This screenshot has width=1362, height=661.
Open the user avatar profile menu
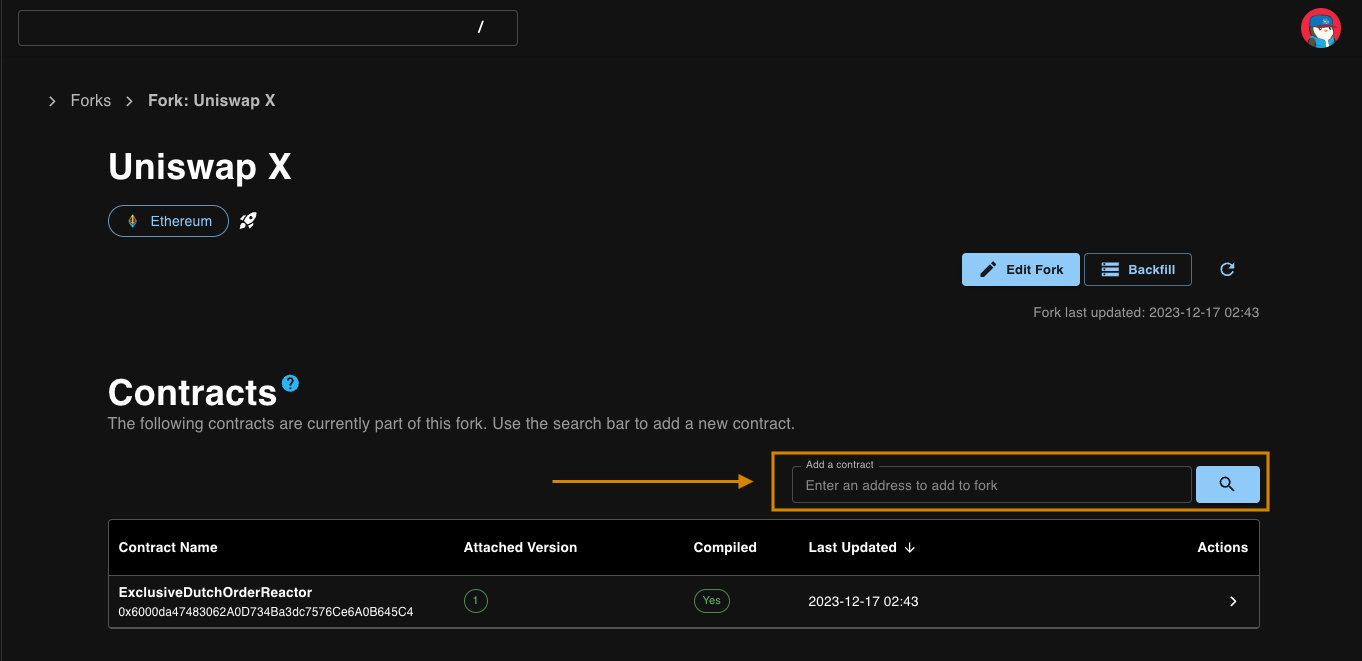[1320, 28]
